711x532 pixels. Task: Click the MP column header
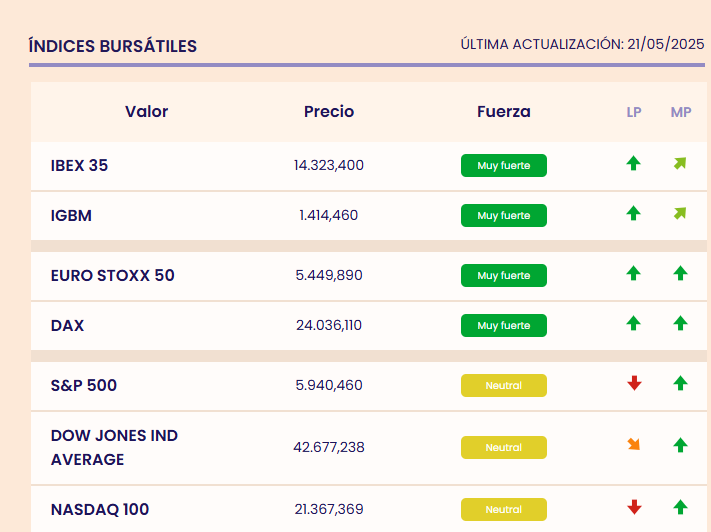coord(681,112)
